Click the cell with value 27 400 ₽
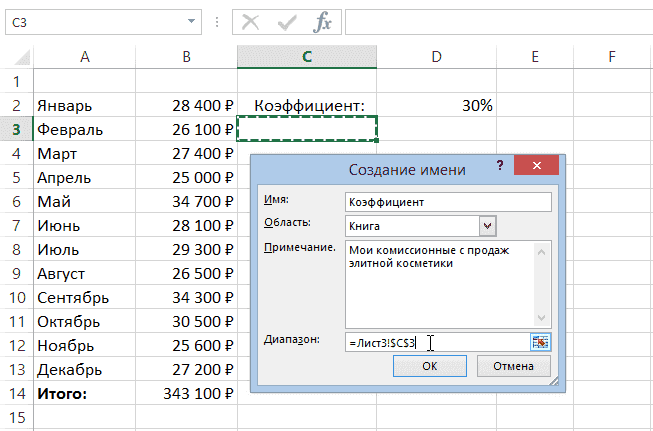Image resolution: width=653 pixels, height=431 pixels. pos(186,154)
